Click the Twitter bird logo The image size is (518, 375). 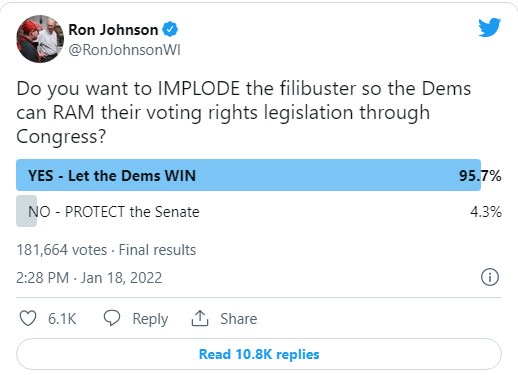pos(489,27)
